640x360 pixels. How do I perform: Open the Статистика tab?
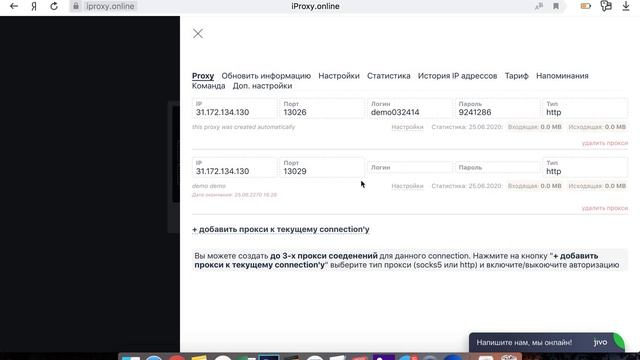click(389, 76)
